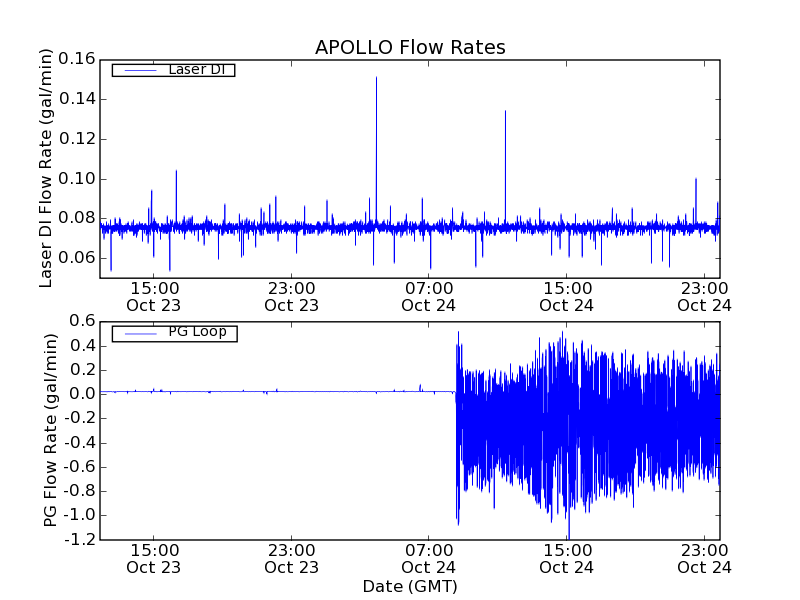The width and height of the screenshot is (800, 600).
Task: Click the 0.2 tick label on PG chart
Action: point(83,370)
